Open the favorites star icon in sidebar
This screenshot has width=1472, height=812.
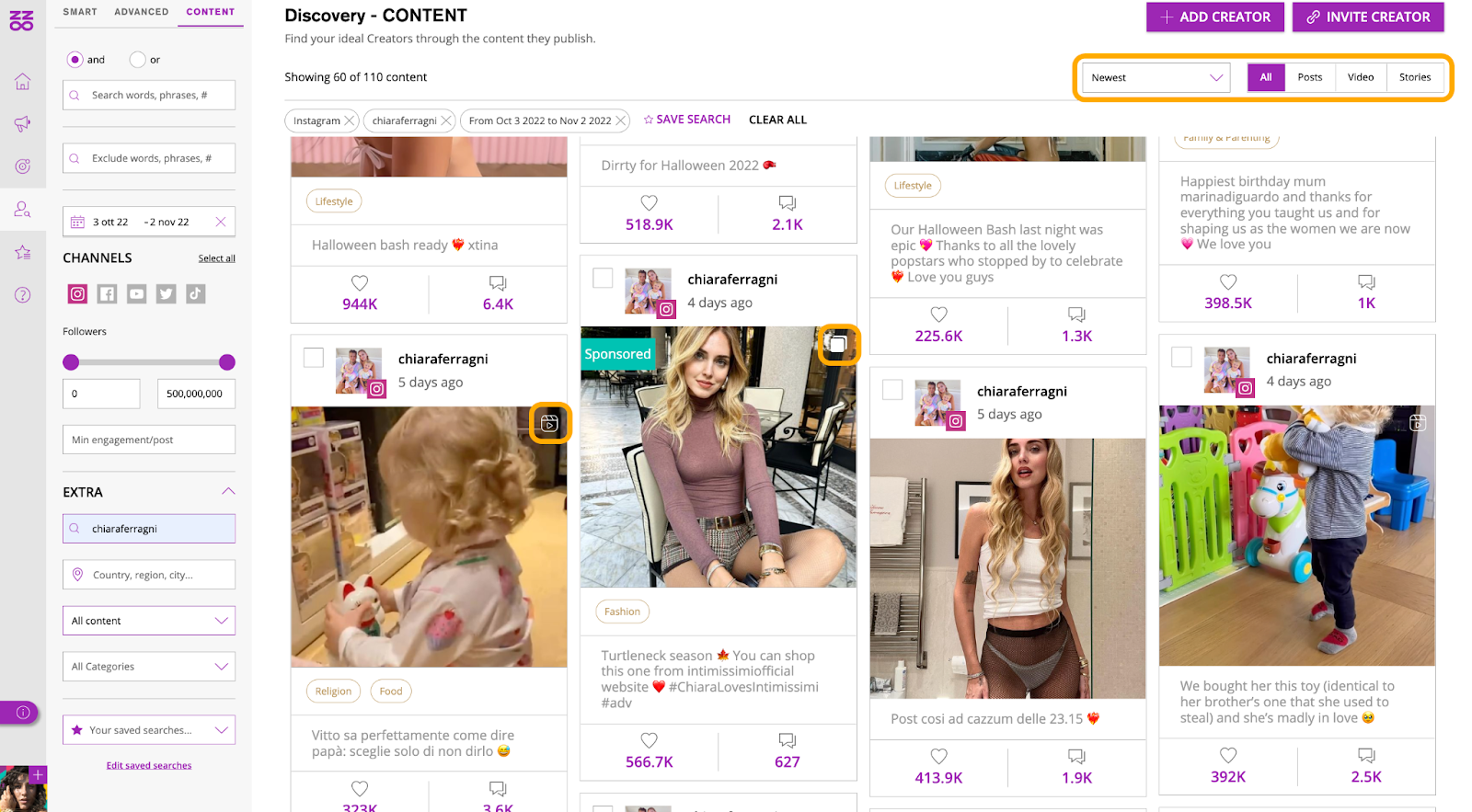pyautogui.click(x=22, y=252)
